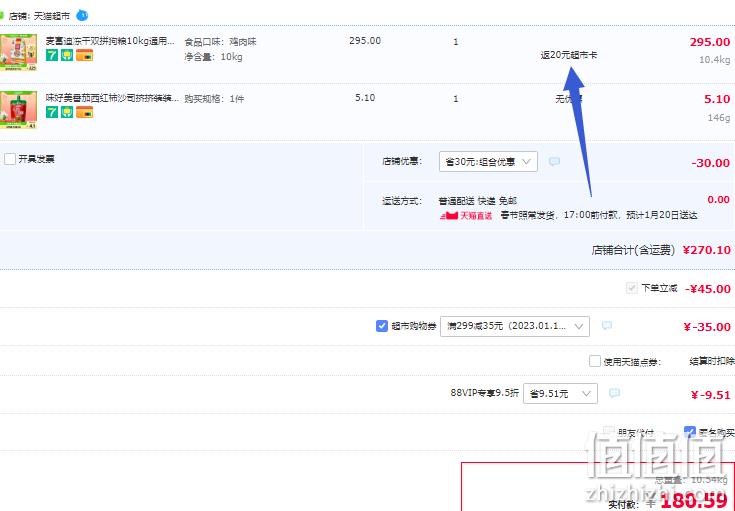Screen dimensions: 735x511
Task: Click the 预计1月20日送达 delivery estimate text
Action: pos(662,215)
